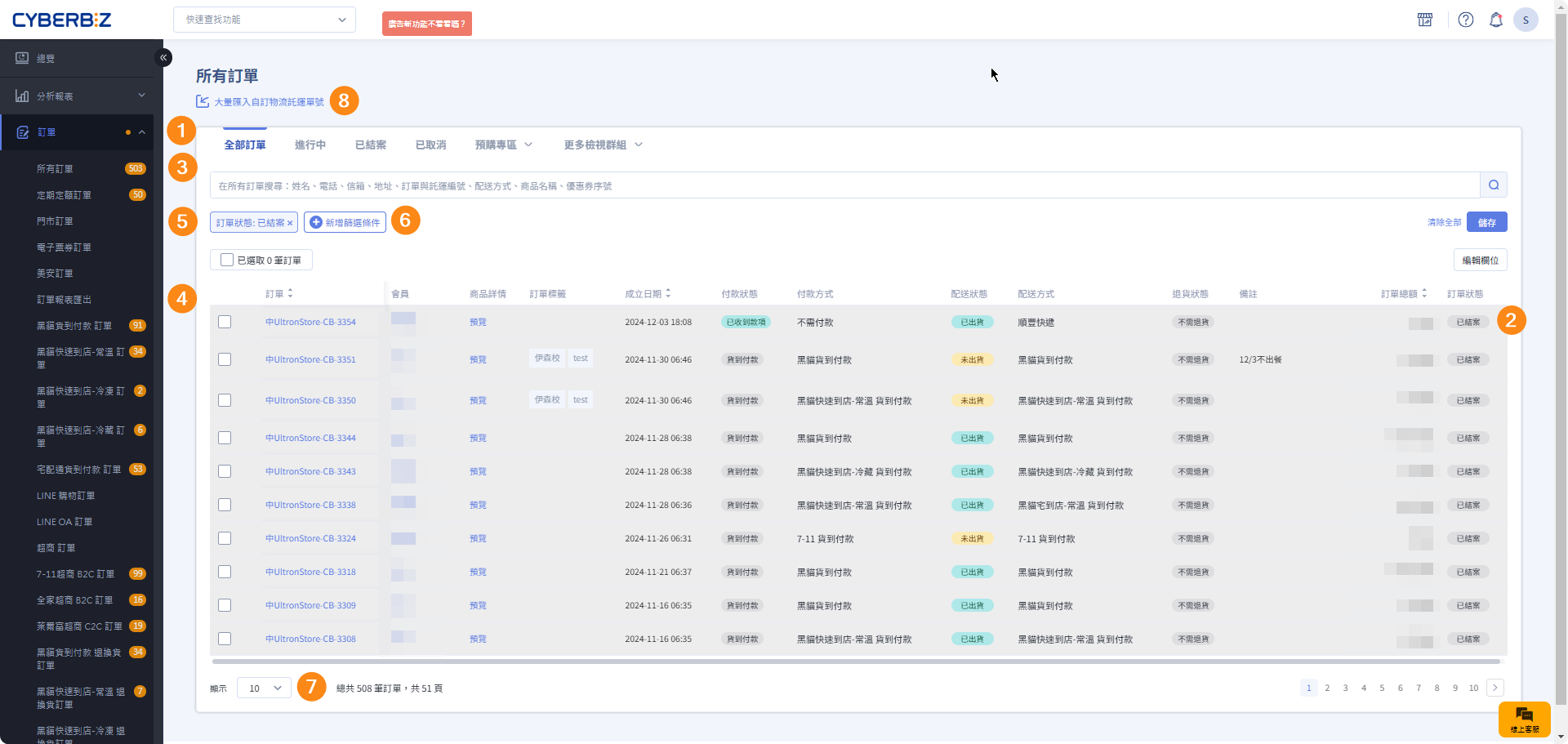Image resolution: width=1568 pixels, height=744 pixels.
Task: Click the search magnifier icon button
Action: pyautogui.click(x=1494, y=185)
